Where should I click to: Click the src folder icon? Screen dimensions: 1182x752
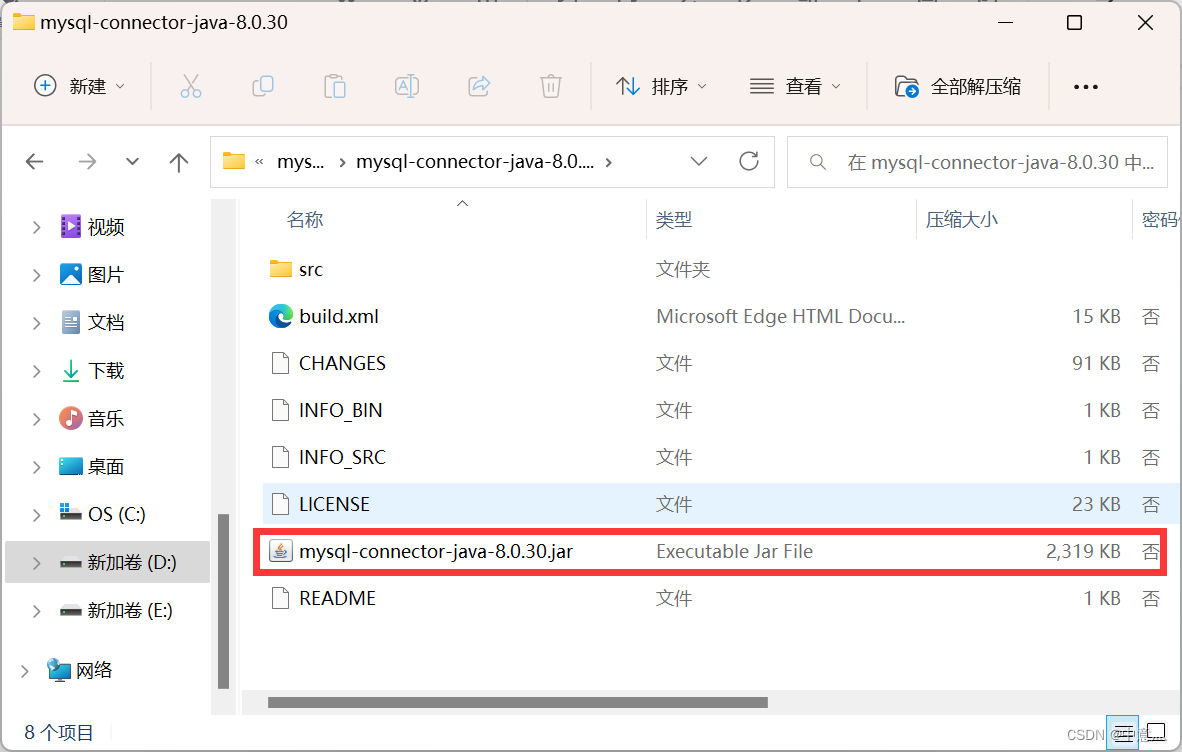[x=280, y=269]
